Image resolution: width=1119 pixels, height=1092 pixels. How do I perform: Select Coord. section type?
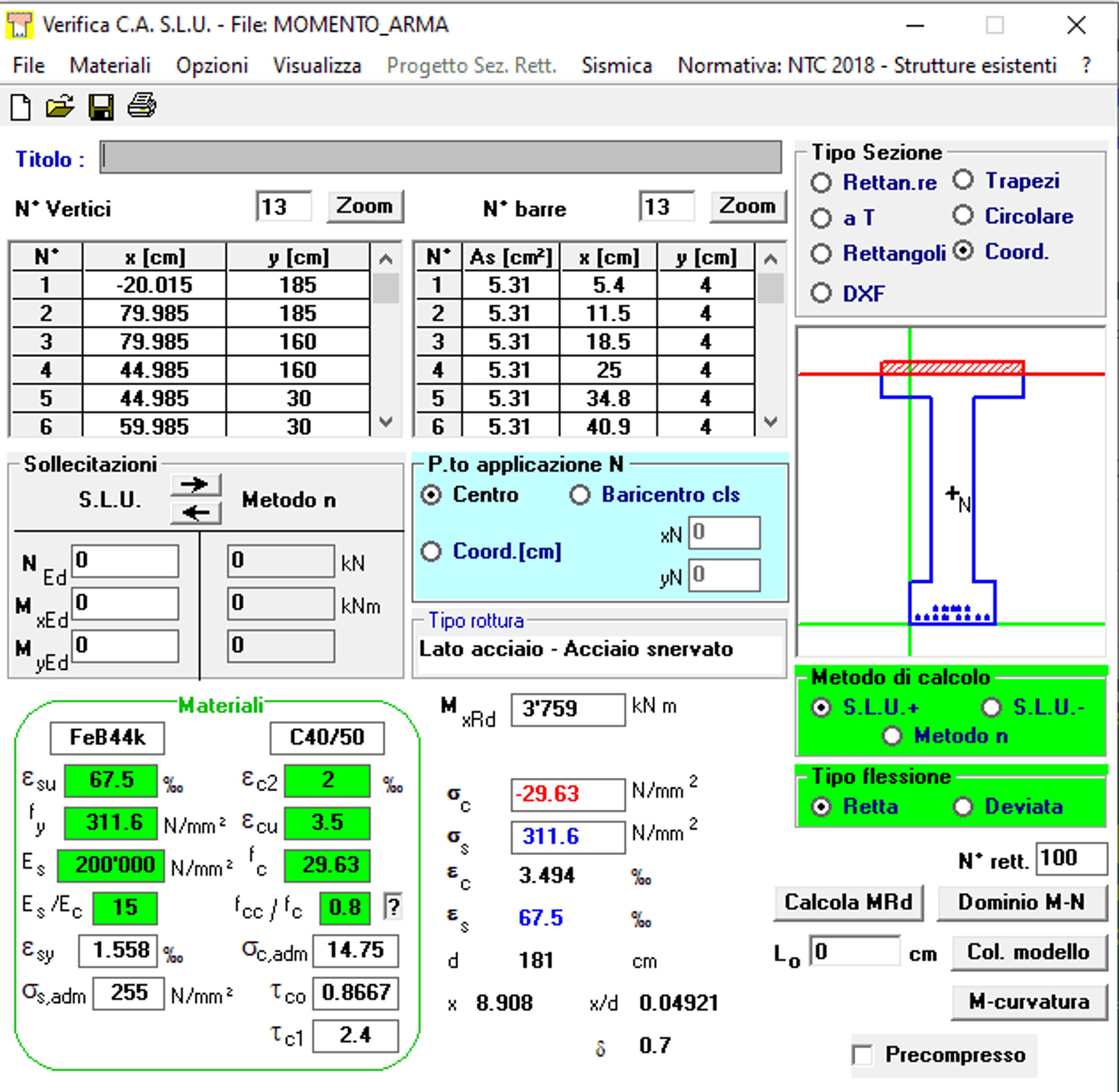[x=963, y=251]
